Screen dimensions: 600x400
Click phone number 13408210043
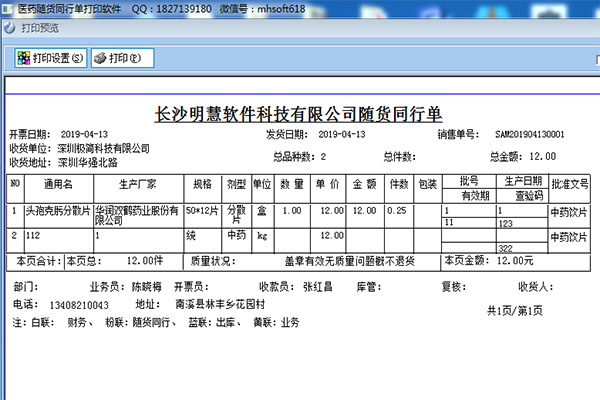79,305
